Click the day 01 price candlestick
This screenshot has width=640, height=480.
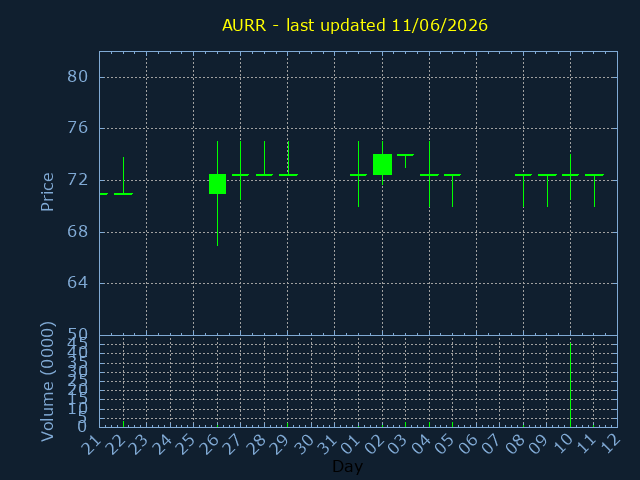point(358,174)
